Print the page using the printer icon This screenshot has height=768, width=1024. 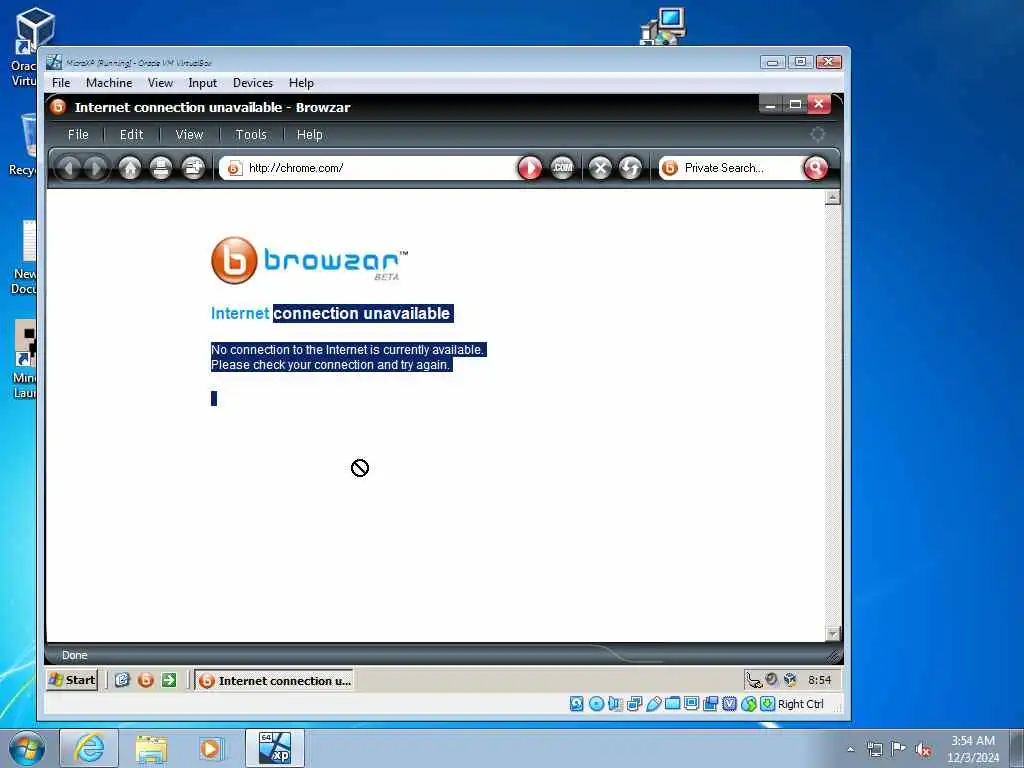click(161, 168)
